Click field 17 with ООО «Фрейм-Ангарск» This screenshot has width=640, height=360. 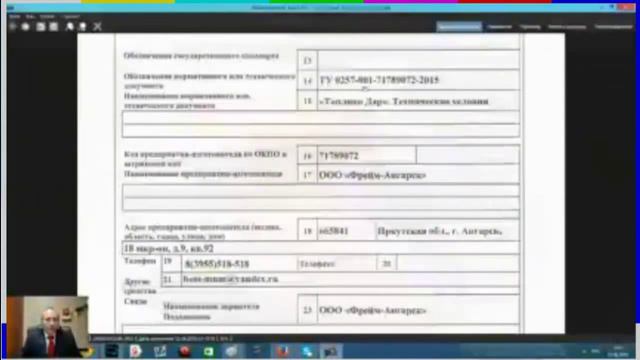point(418,175)
